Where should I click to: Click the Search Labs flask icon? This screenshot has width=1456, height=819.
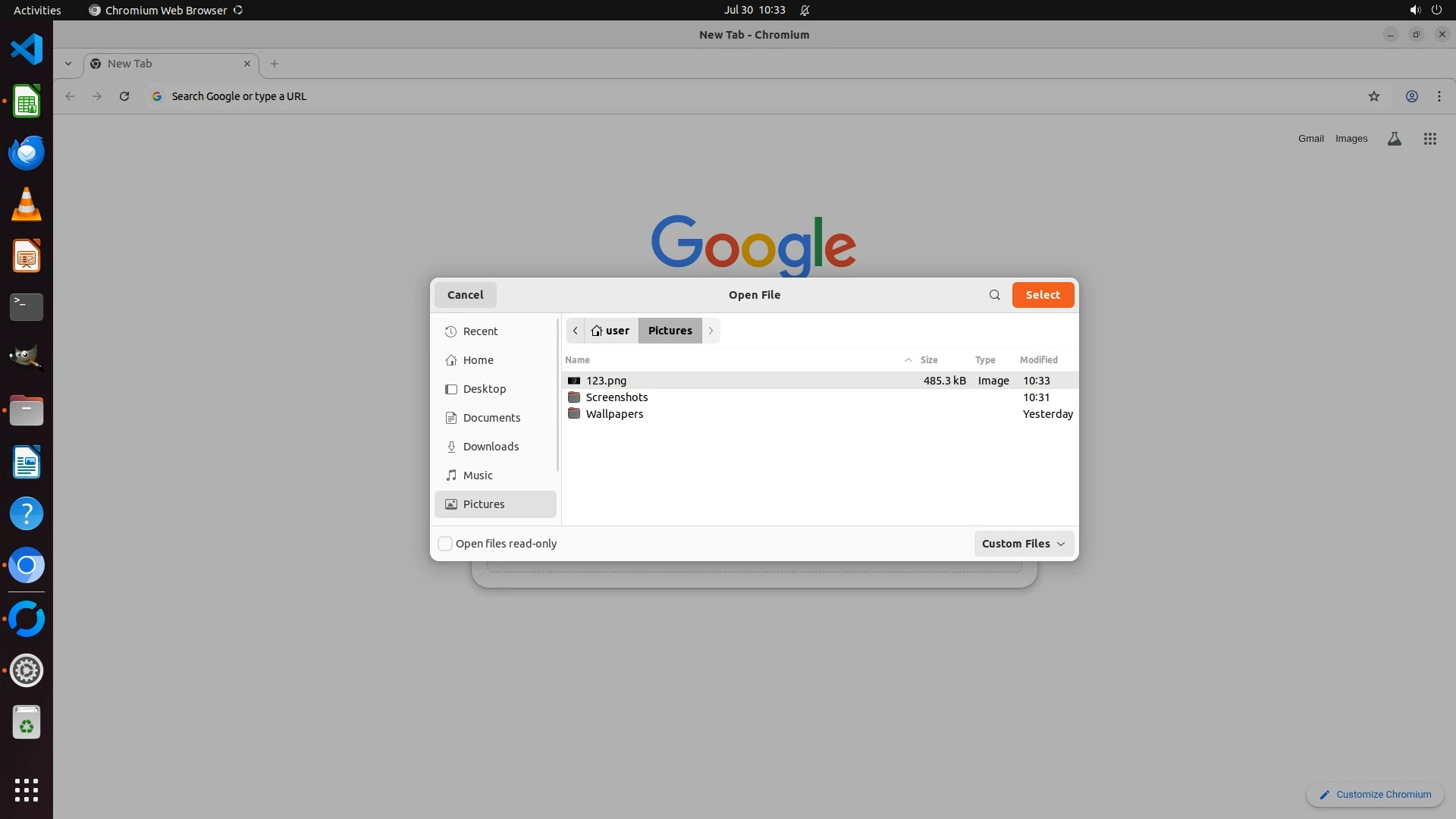1394,139
